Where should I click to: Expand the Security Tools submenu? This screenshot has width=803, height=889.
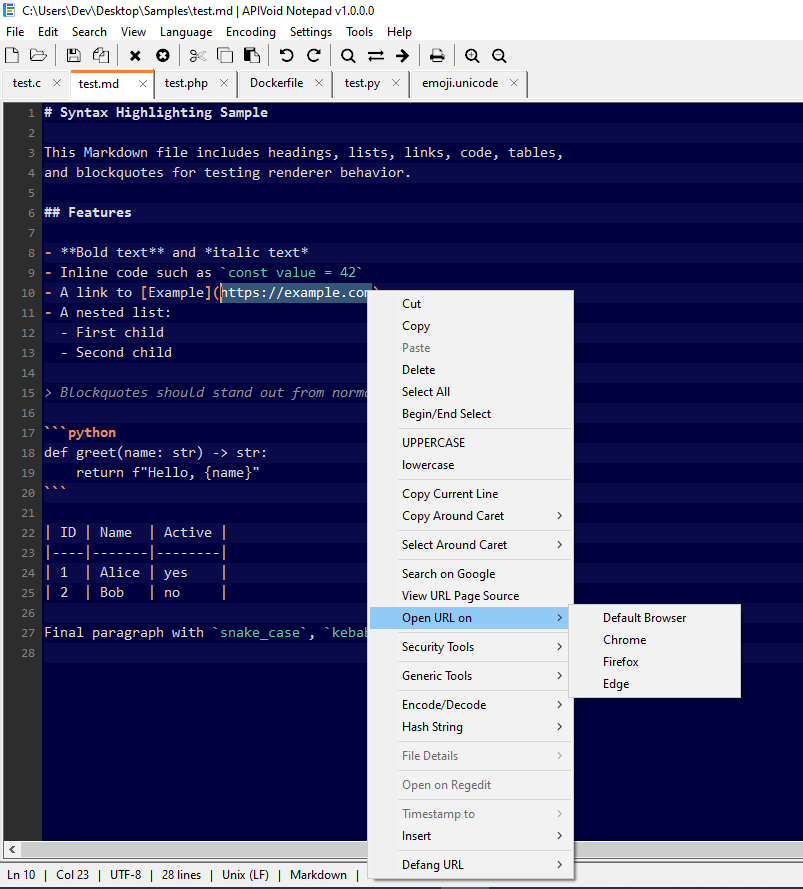tap(471, 647)
